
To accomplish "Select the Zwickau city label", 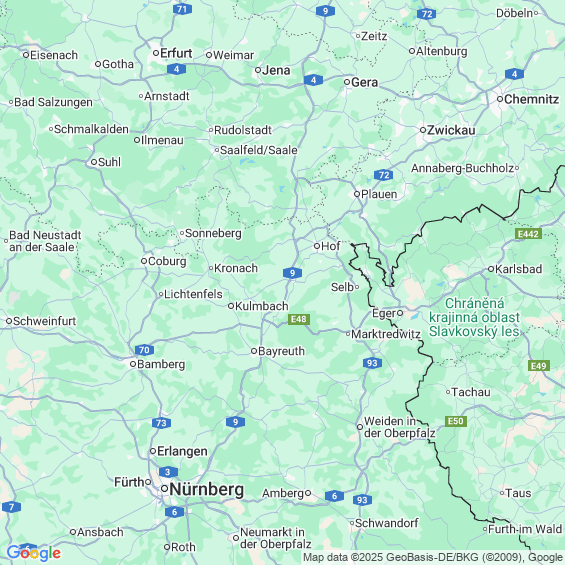I will click(451, 130).
